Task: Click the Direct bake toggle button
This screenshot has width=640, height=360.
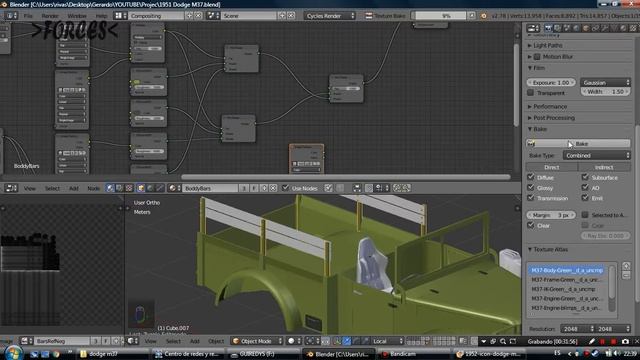Action: (551, 167)
